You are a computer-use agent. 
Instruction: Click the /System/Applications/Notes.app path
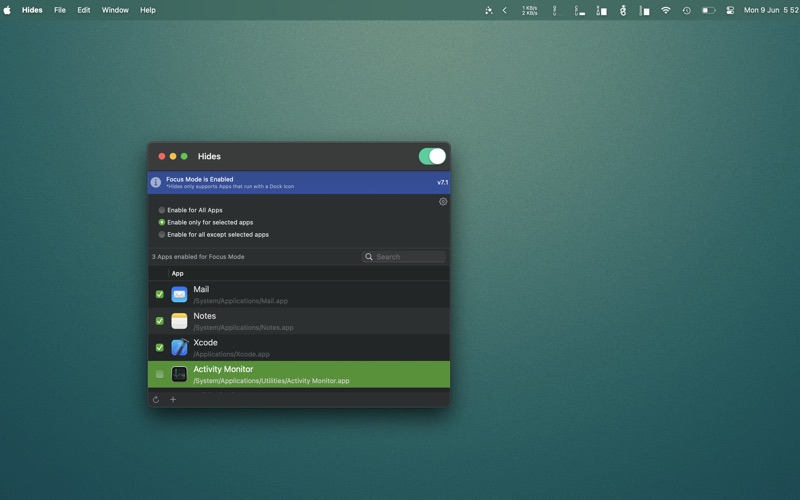pyautogui.click(x=243, y=328)
